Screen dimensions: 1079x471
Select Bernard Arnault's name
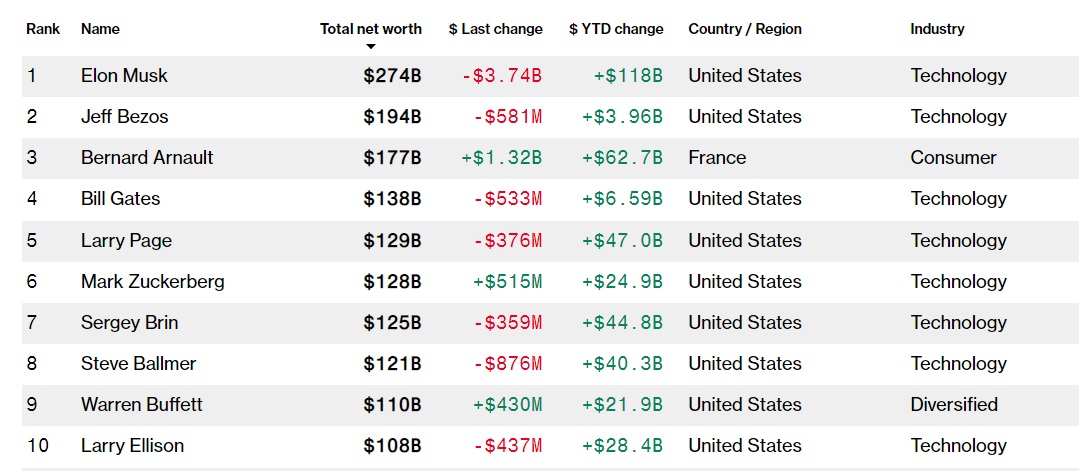tap(147, 158)
